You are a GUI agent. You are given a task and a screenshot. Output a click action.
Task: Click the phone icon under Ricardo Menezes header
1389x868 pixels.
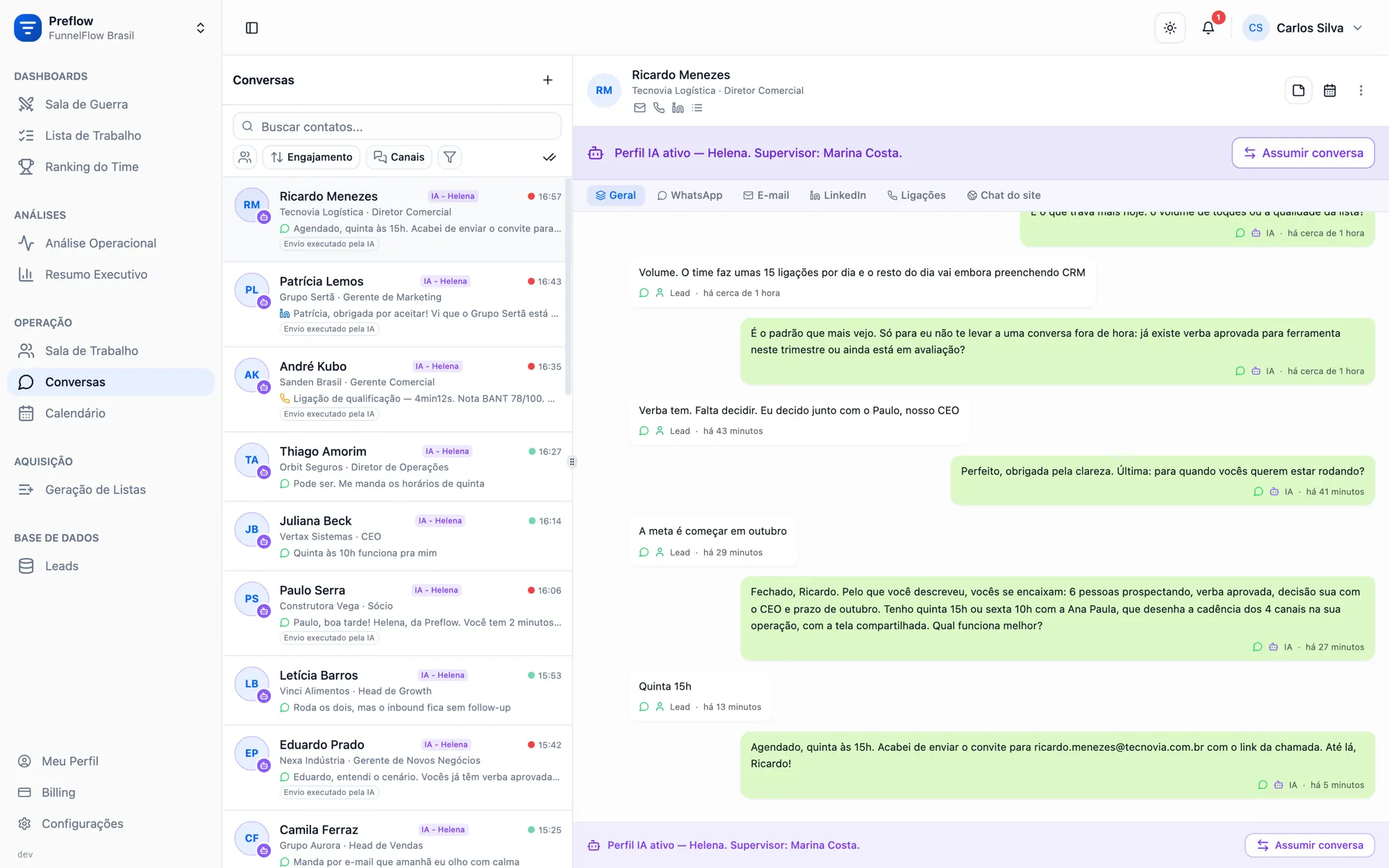pyautogui.click(x=659, y=108)
